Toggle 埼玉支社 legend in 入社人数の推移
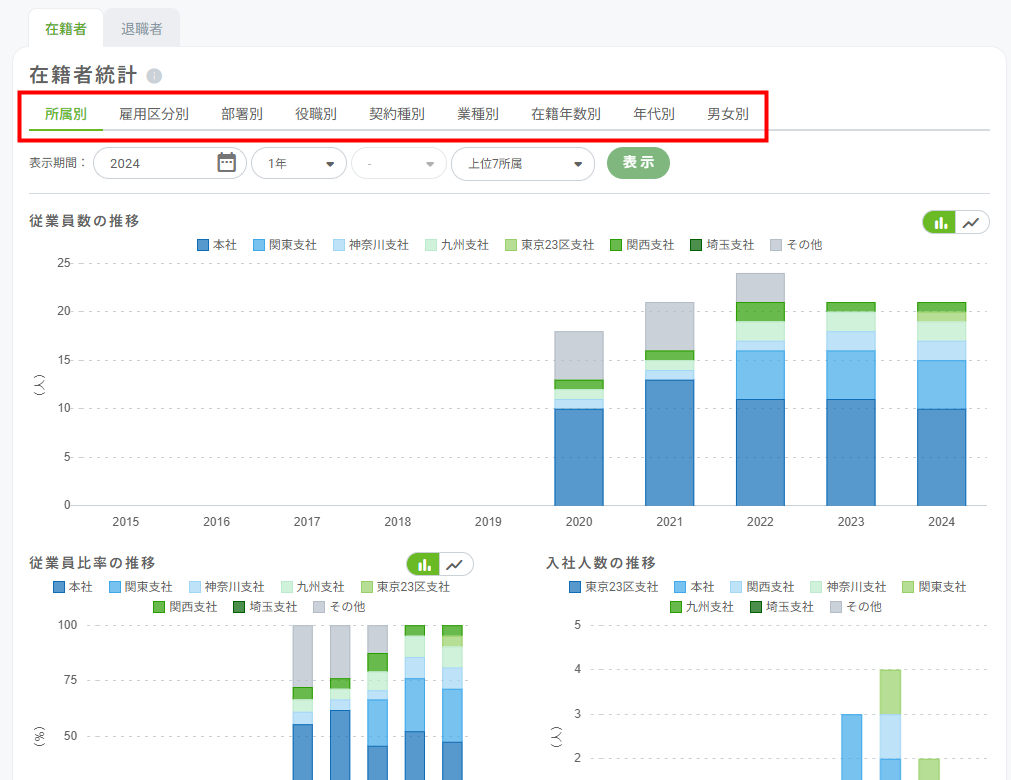Image resolution: width=1011 pixels, height=780 pixels. [x=783, y=607]
